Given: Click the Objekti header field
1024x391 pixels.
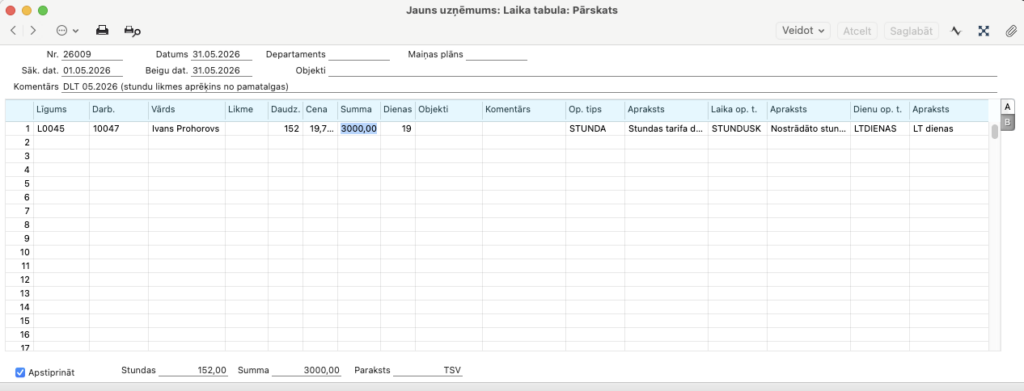Looking at the screenshot, I should (663, 70).
